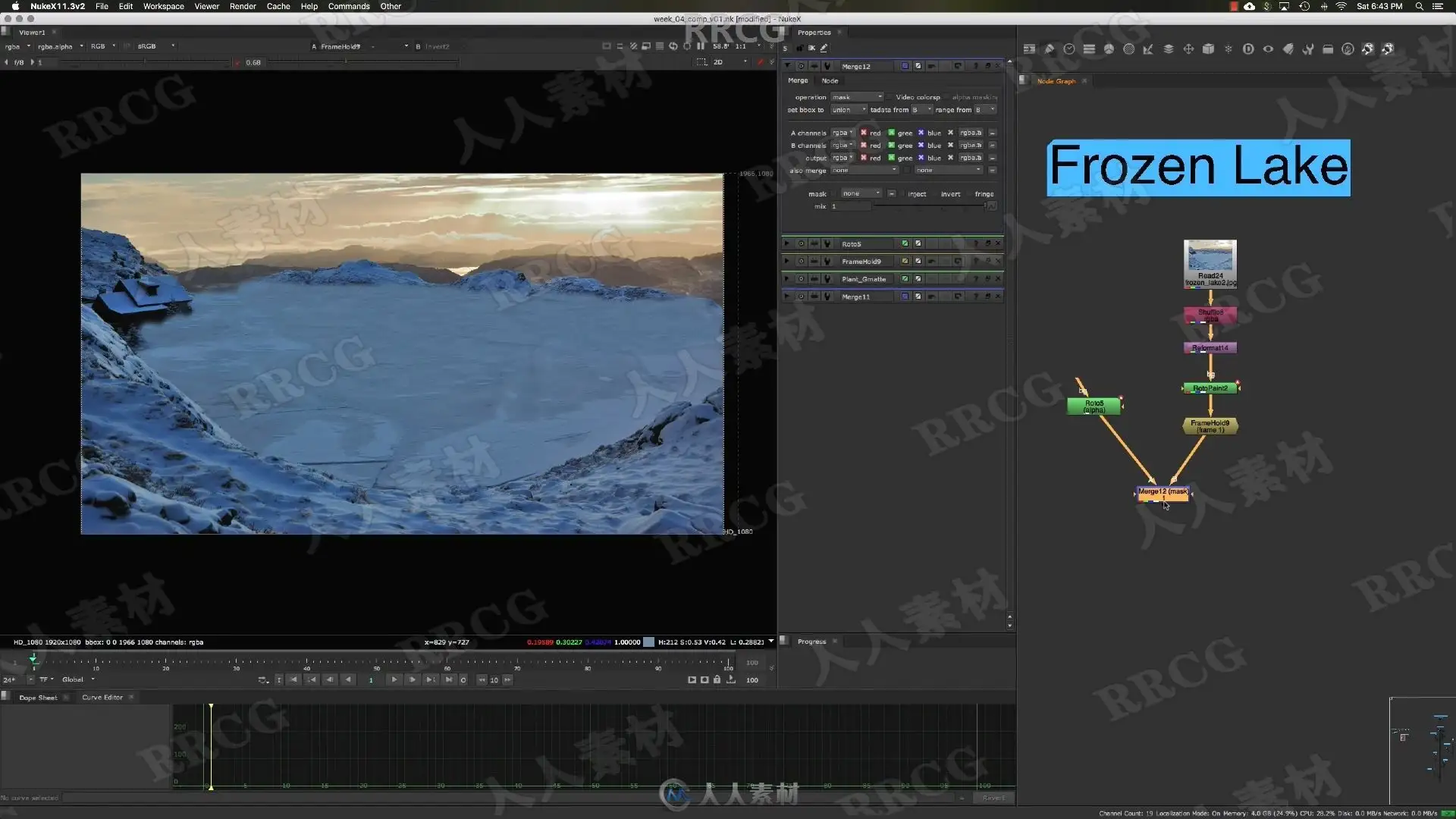This screenshot has height=819, width=1456.
Task: Switch to the Curve Editor tab
Action: (102, 697)
